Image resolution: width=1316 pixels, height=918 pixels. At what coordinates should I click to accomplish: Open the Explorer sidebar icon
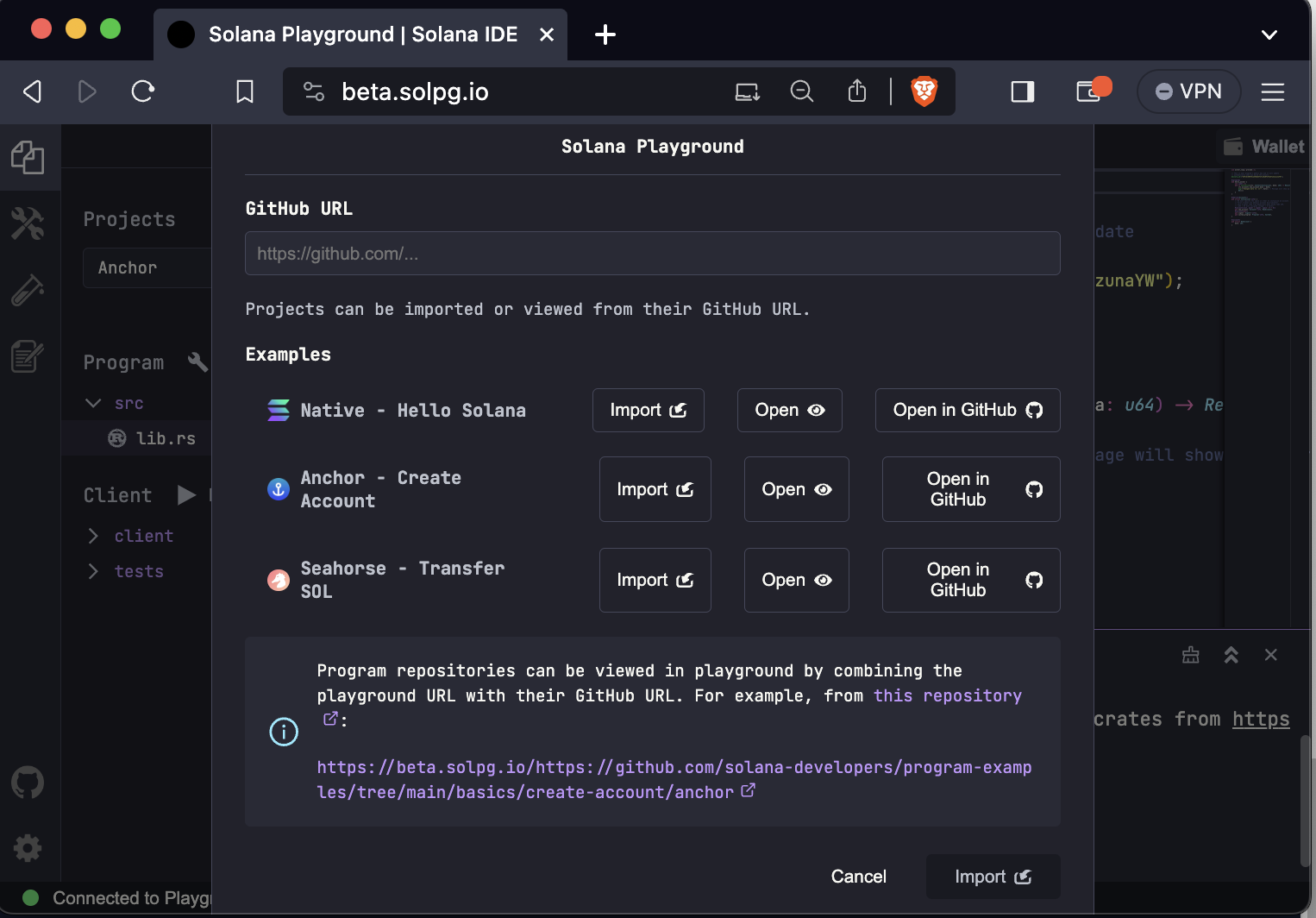(28, 158)
